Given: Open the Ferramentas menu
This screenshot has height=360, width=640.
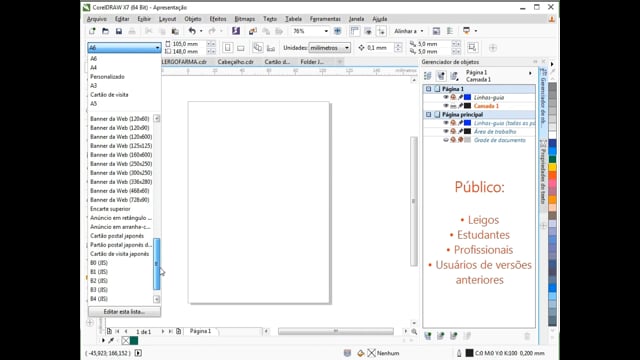Looking at the screenshot, I should (x=325, y=19).
